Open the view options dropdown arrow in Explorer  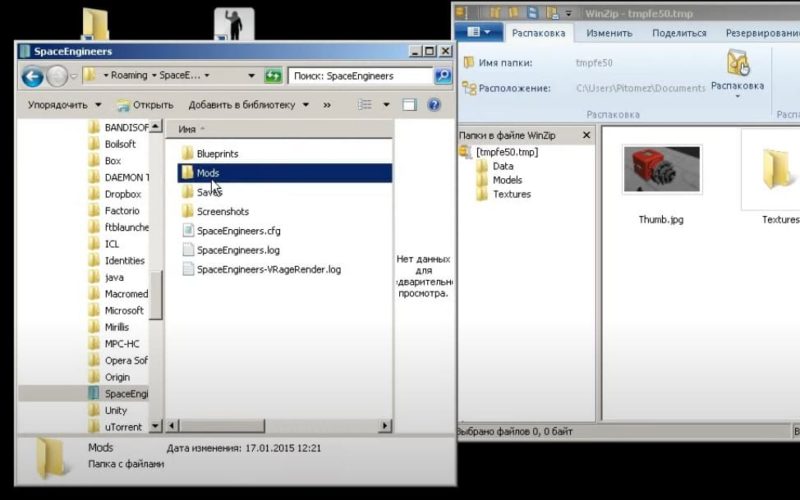385,105
